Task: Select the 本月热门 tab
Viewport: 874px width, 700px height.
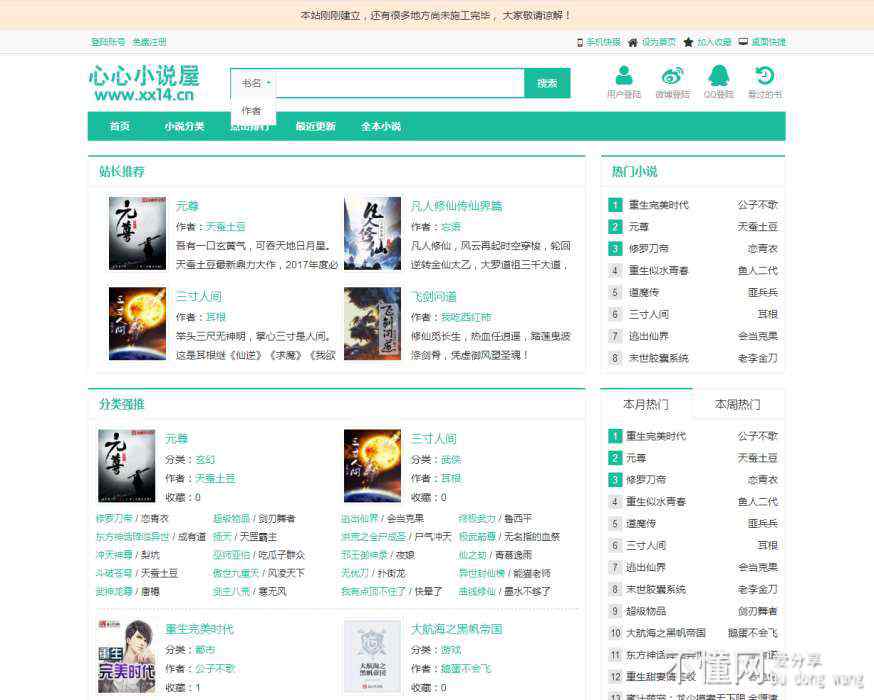Action: tap(645, 404)
